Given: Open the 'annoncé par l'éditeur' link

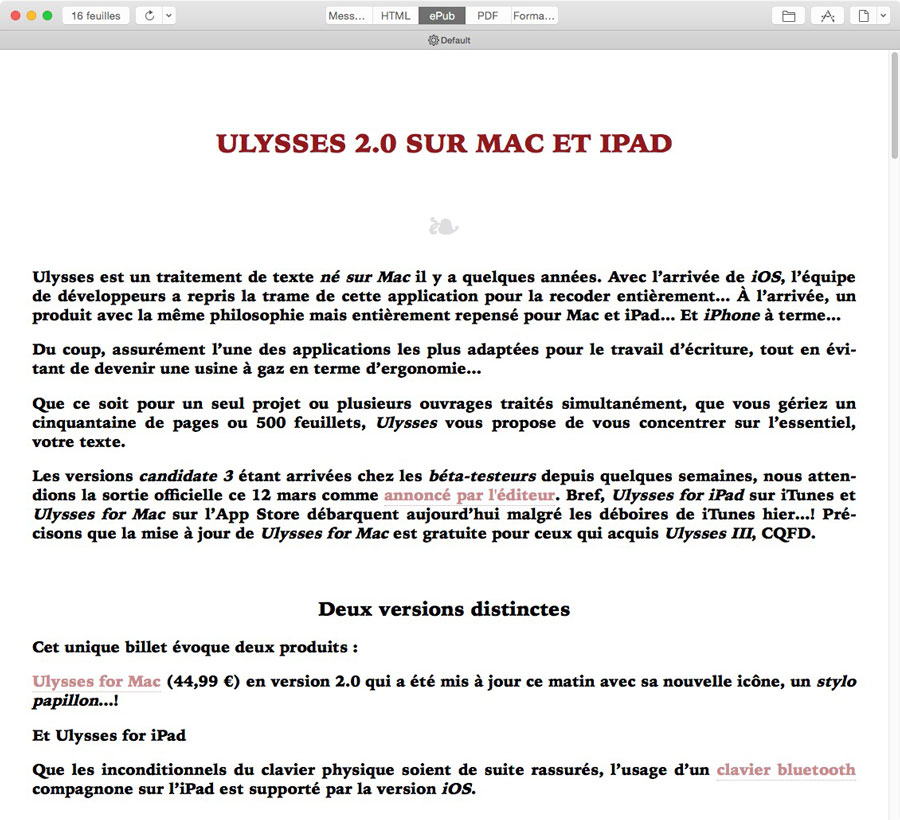Looking at the screenshot, I should [470, 495].
